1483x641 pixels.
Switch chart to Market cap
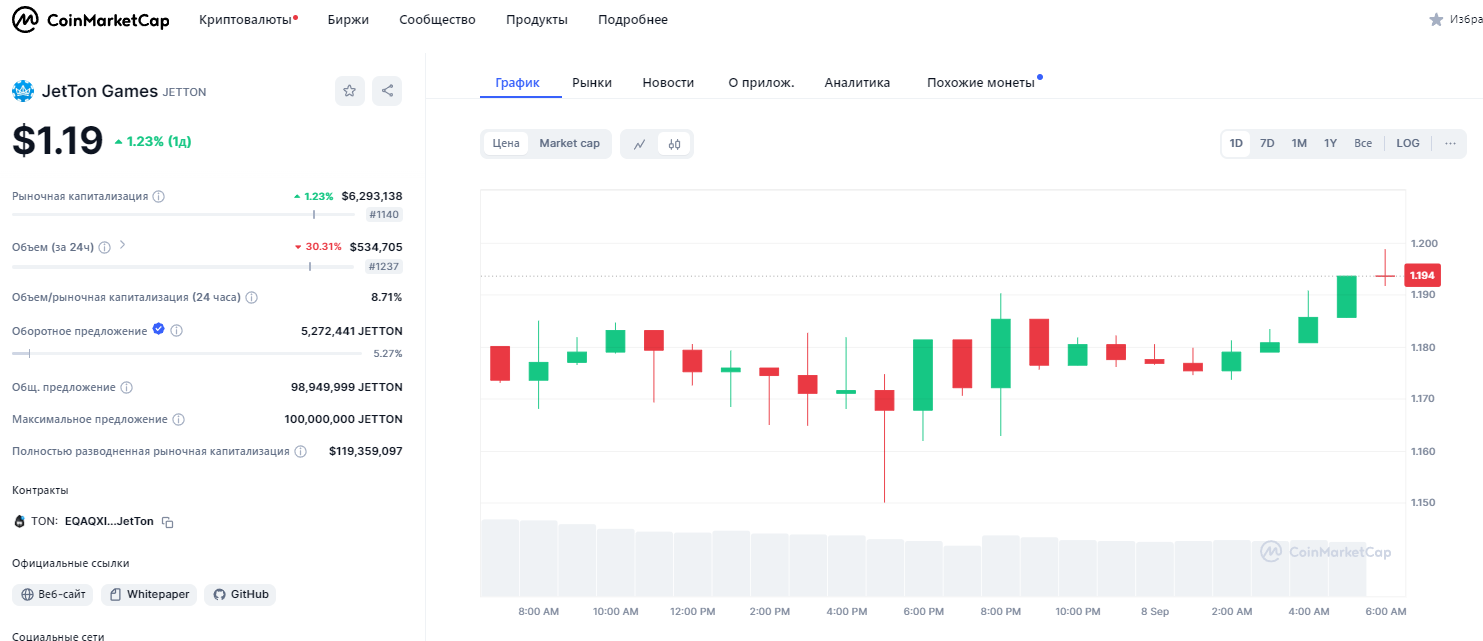pyautogui.click(x=569, y=144)
